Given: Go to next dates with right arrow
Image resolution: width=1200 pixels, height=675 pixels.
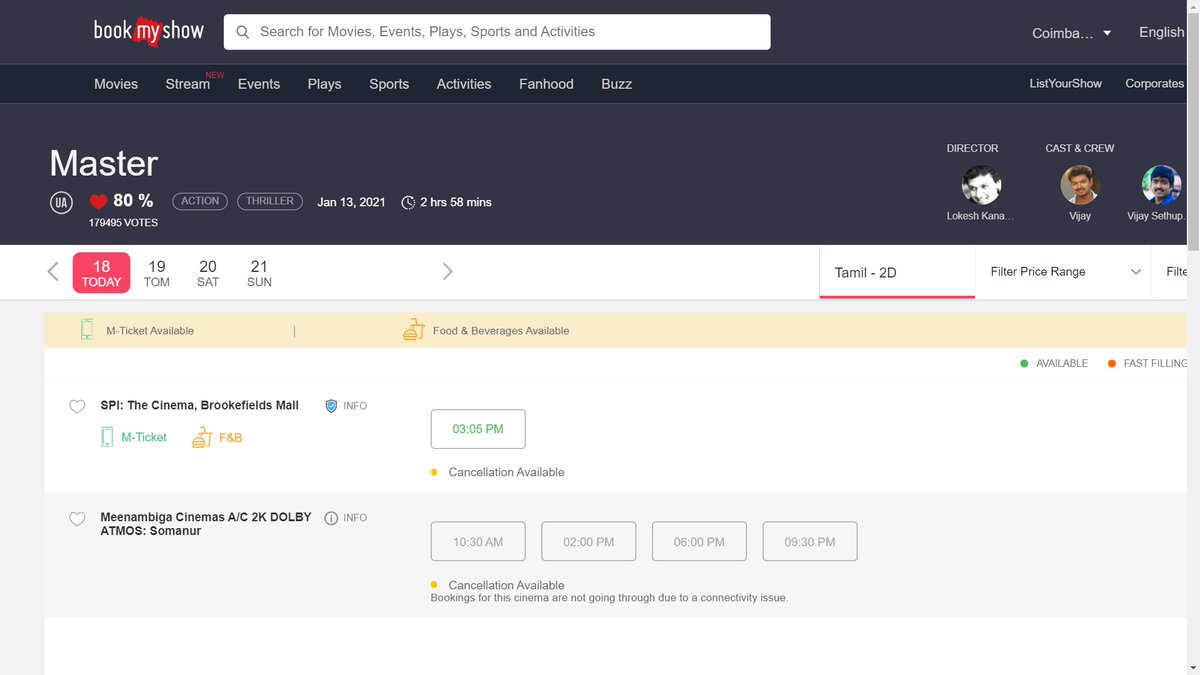Looking at the screenshot, I should coord(447,271).
